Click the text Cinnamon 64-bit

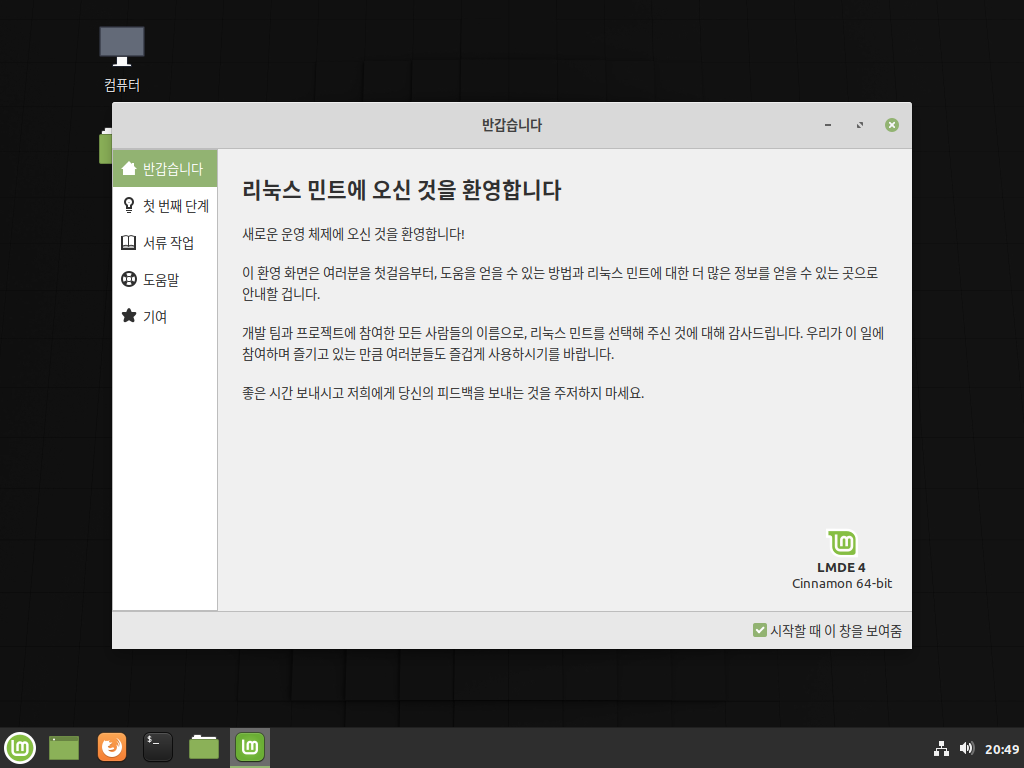tap(842, 583)
